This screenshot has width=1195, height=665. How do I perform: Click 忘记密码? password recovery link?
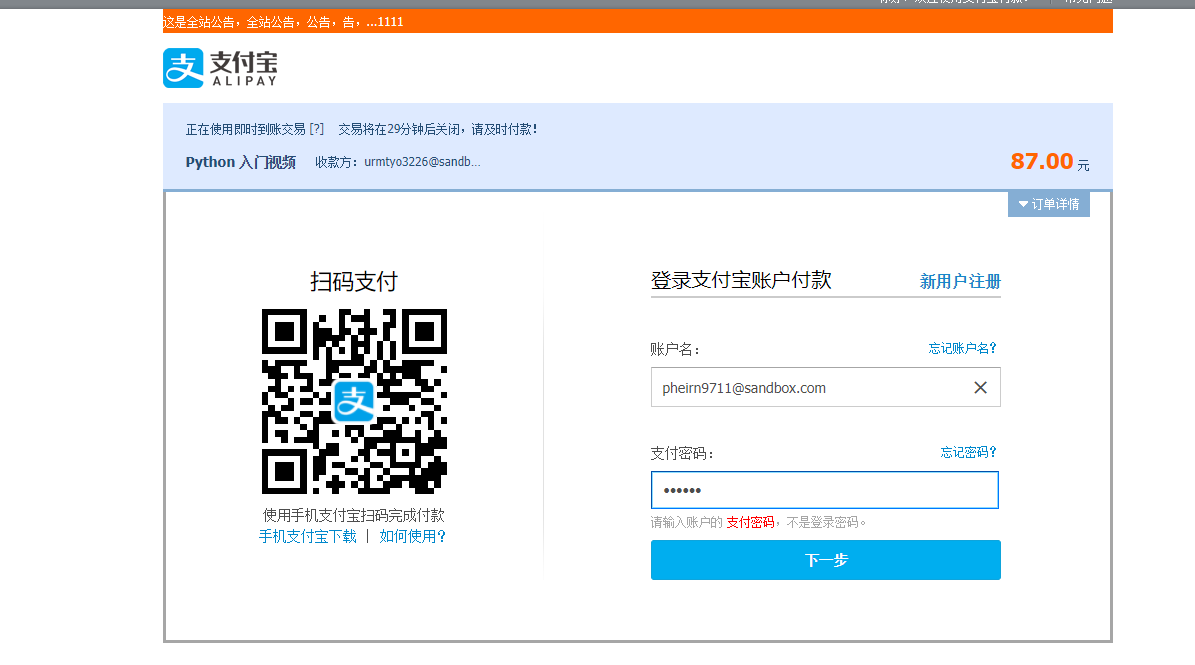(966, 452)
